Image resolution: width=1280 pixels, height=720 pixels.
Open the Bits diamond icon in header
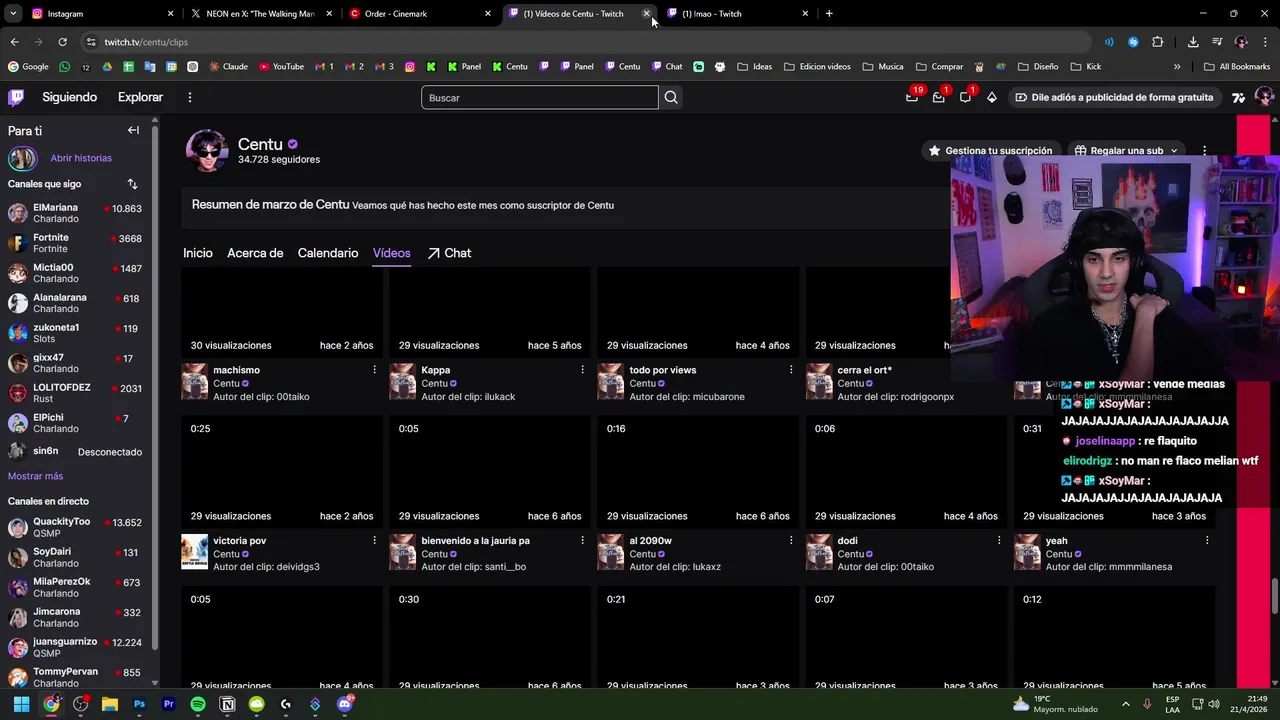[x=991, y=97]
